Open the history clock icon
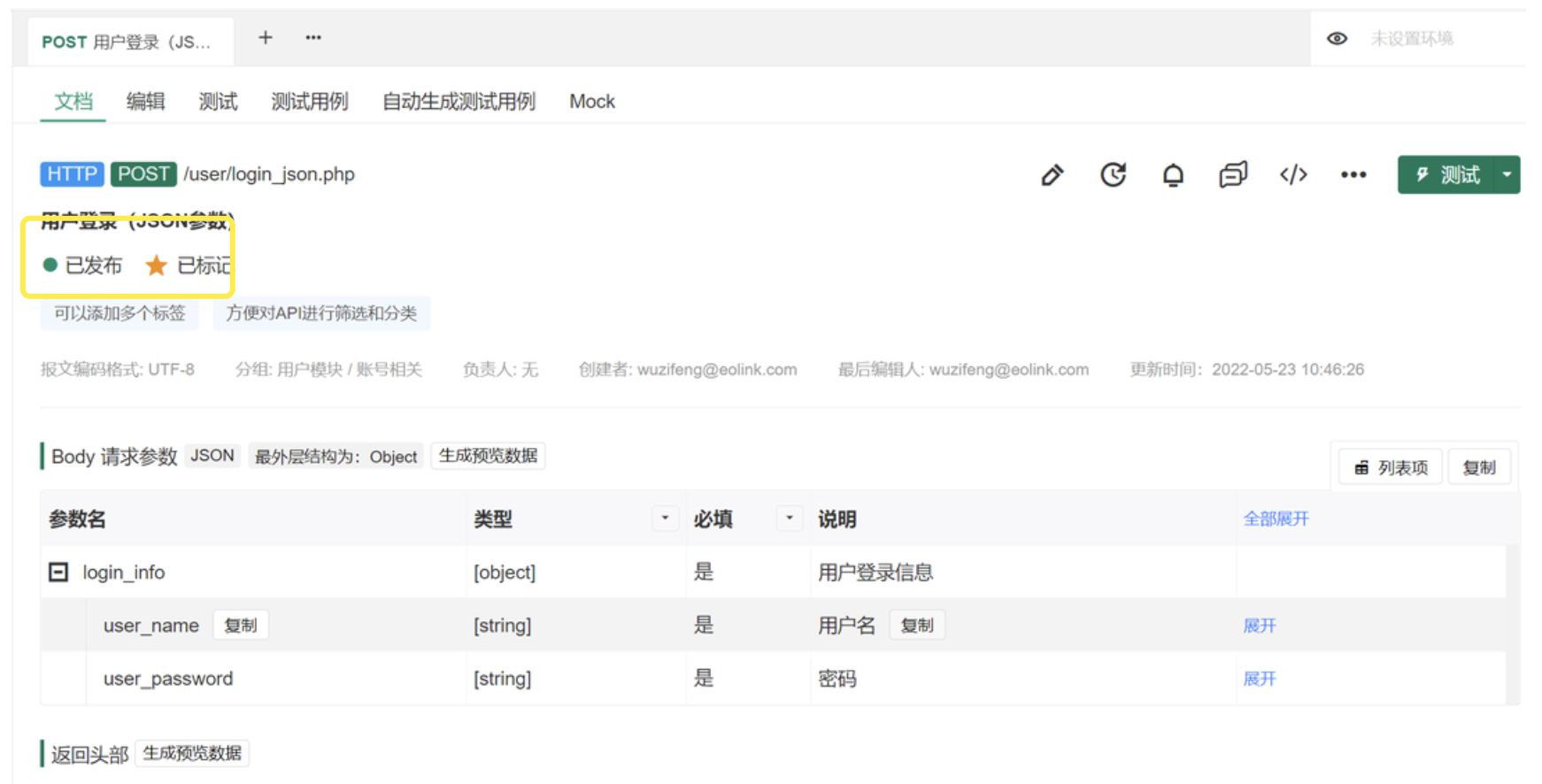Viewport: 1542px width, 784px height. coord(1113,175)
